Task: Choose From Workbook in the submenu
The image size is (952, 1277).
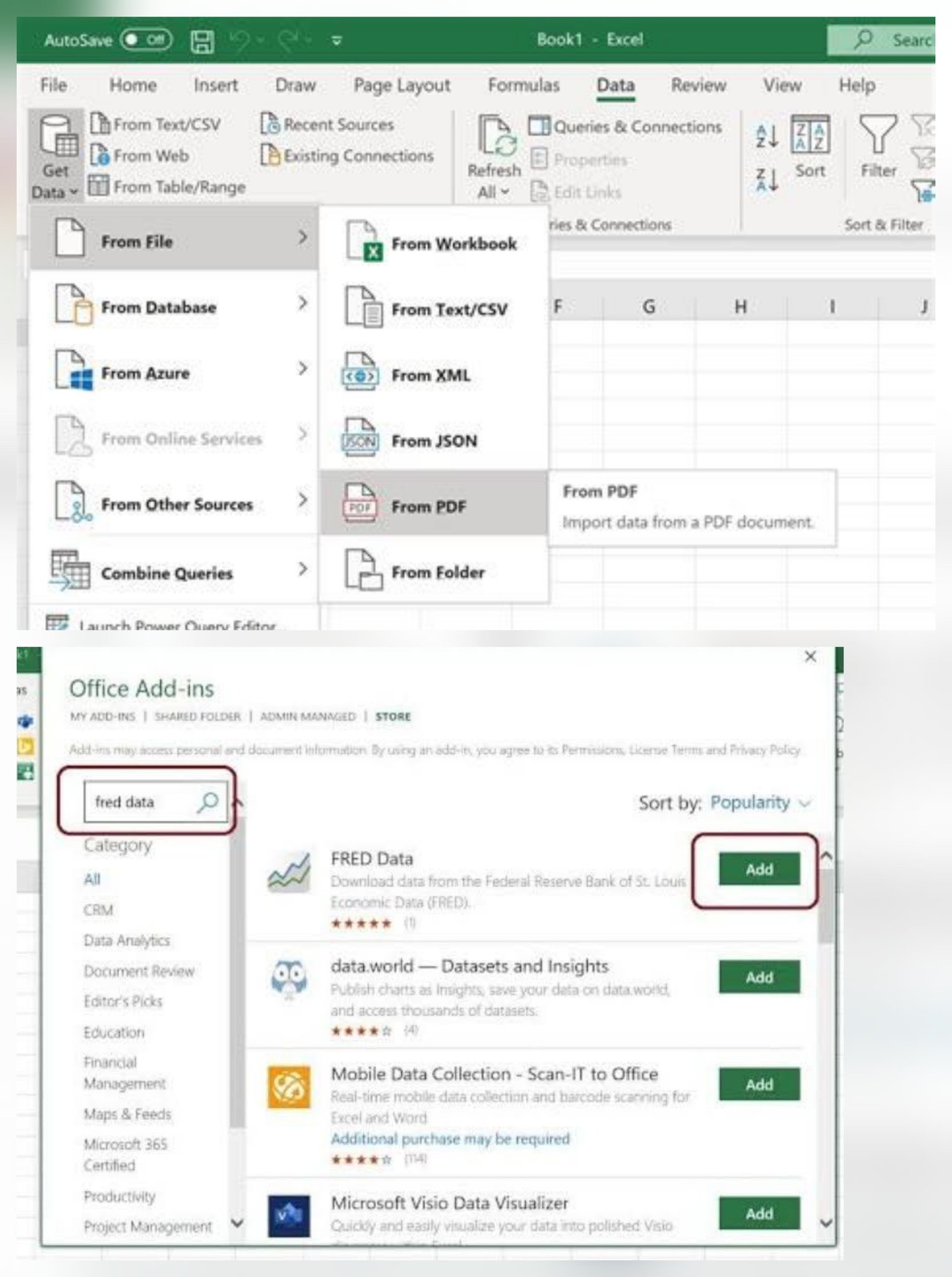Action: (434, 243)
